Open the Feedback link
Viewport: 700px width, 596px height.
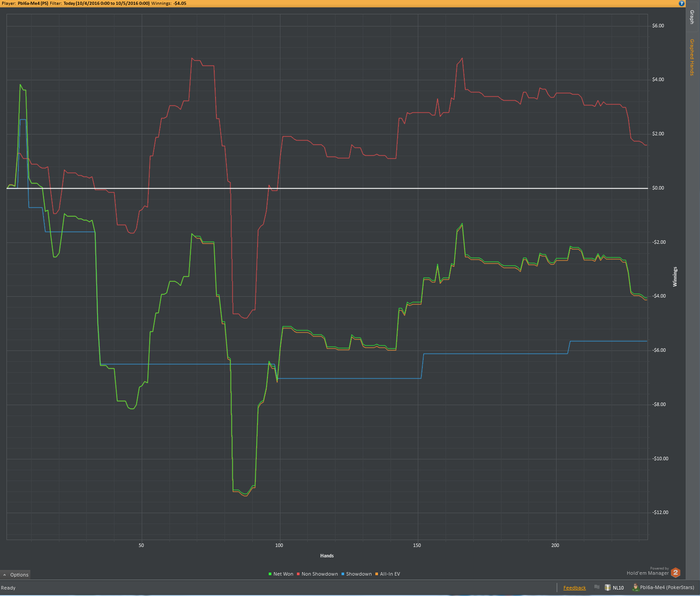pos(574,588)
